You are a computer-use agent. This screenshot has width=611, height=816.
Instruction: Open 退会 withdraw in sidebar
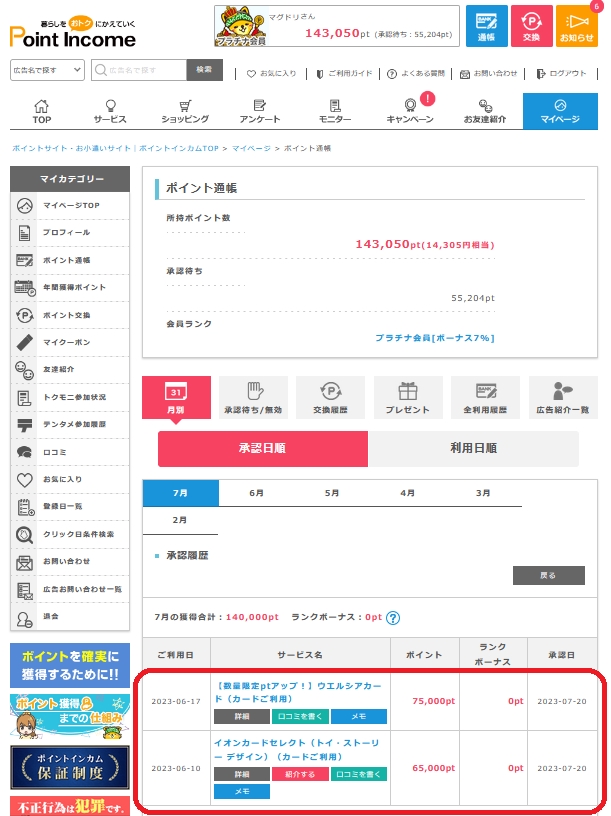click(70, 617)
